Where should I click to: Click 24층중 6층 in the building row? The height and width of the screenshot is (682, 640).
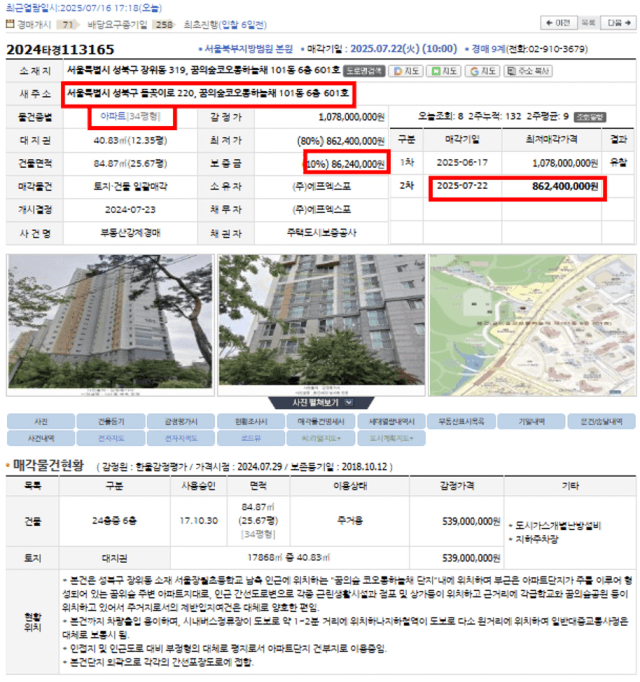click(114, 521)
